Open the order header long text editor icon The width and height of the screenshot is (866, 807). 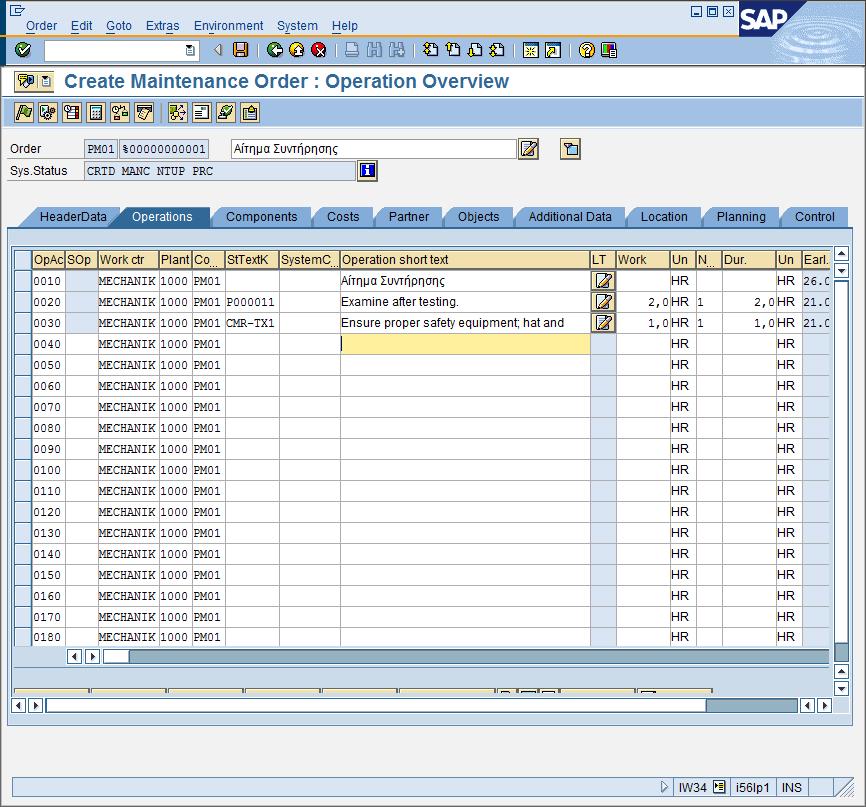pyautogui.click(x=529, y=149)
